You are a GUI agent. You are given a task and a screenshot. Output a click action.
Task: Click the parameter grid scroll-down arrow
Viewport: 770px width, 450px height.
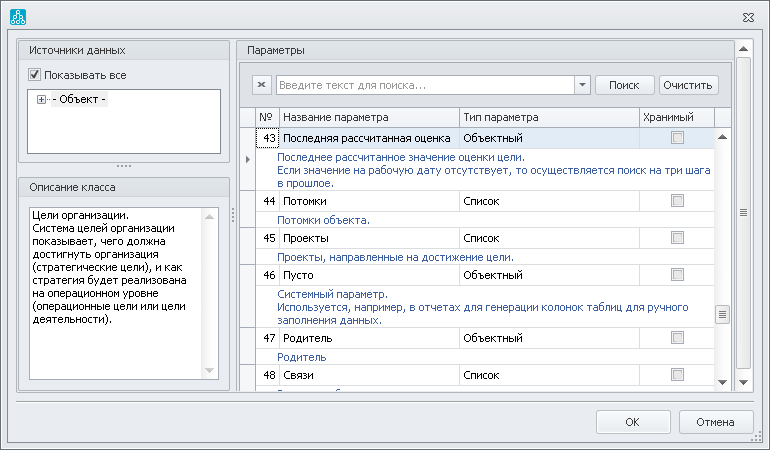[722, 382]
